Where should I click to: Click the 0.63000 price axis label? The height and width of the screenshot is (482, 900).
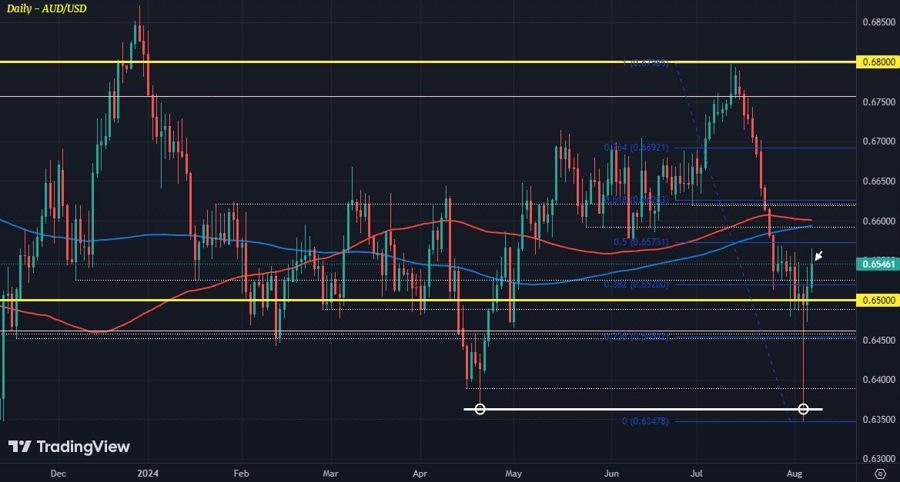(x=878, y=459)
